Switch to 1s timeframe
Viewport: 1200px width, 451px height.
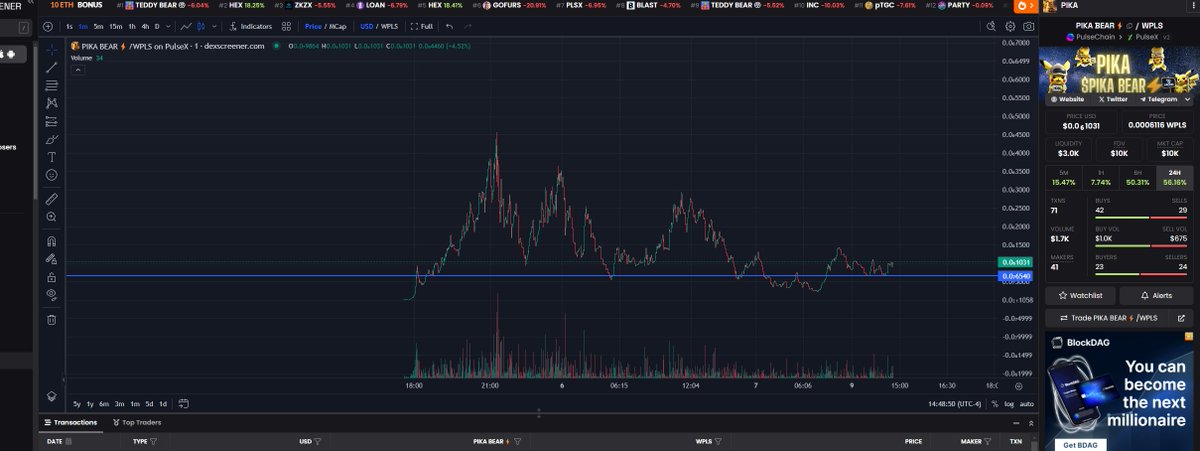[x=68, y=26]
